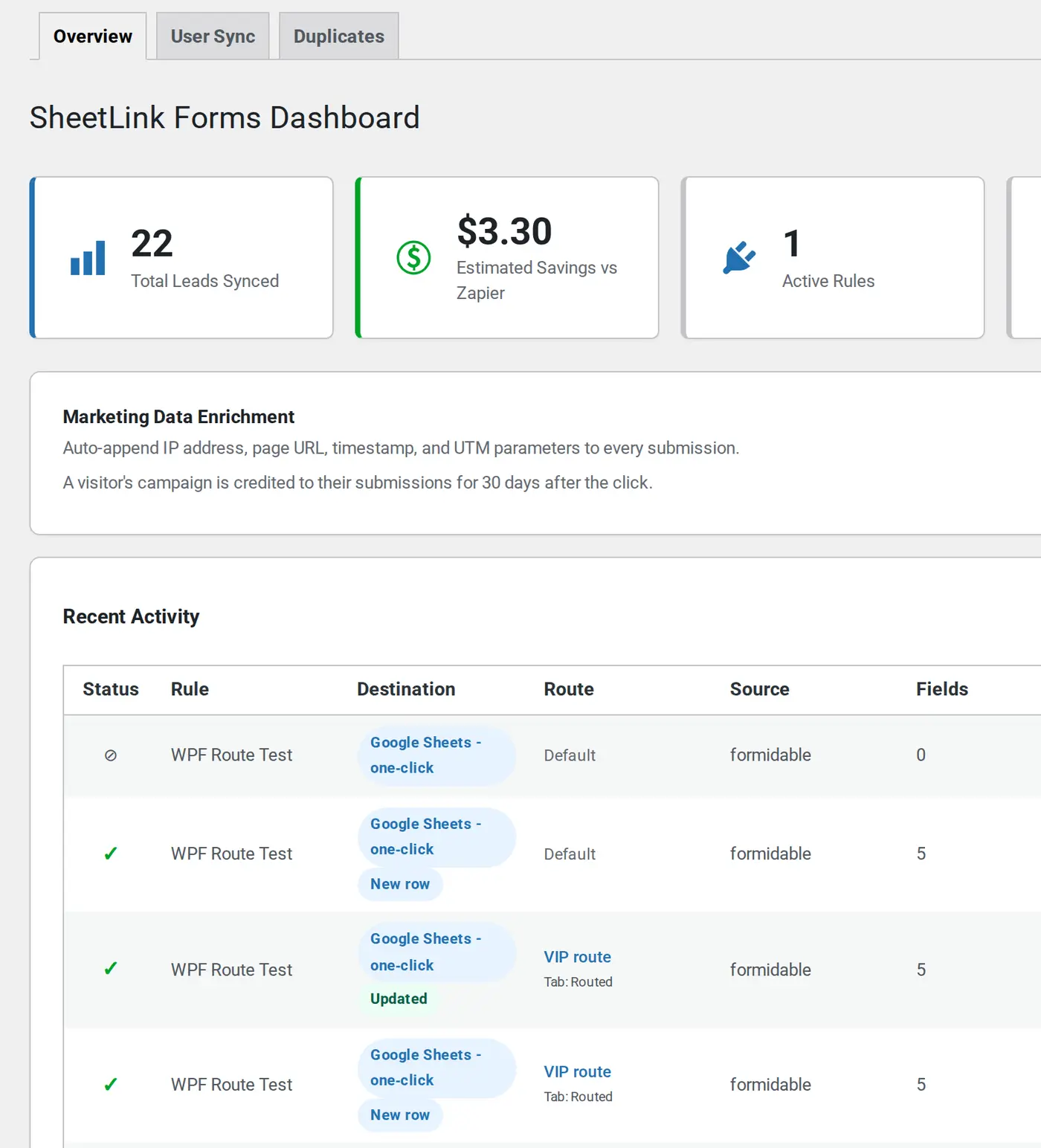Viewport: 1041px width, 1148px height.
Task: Click the Fields column header
Action: (x=942, y=689)
